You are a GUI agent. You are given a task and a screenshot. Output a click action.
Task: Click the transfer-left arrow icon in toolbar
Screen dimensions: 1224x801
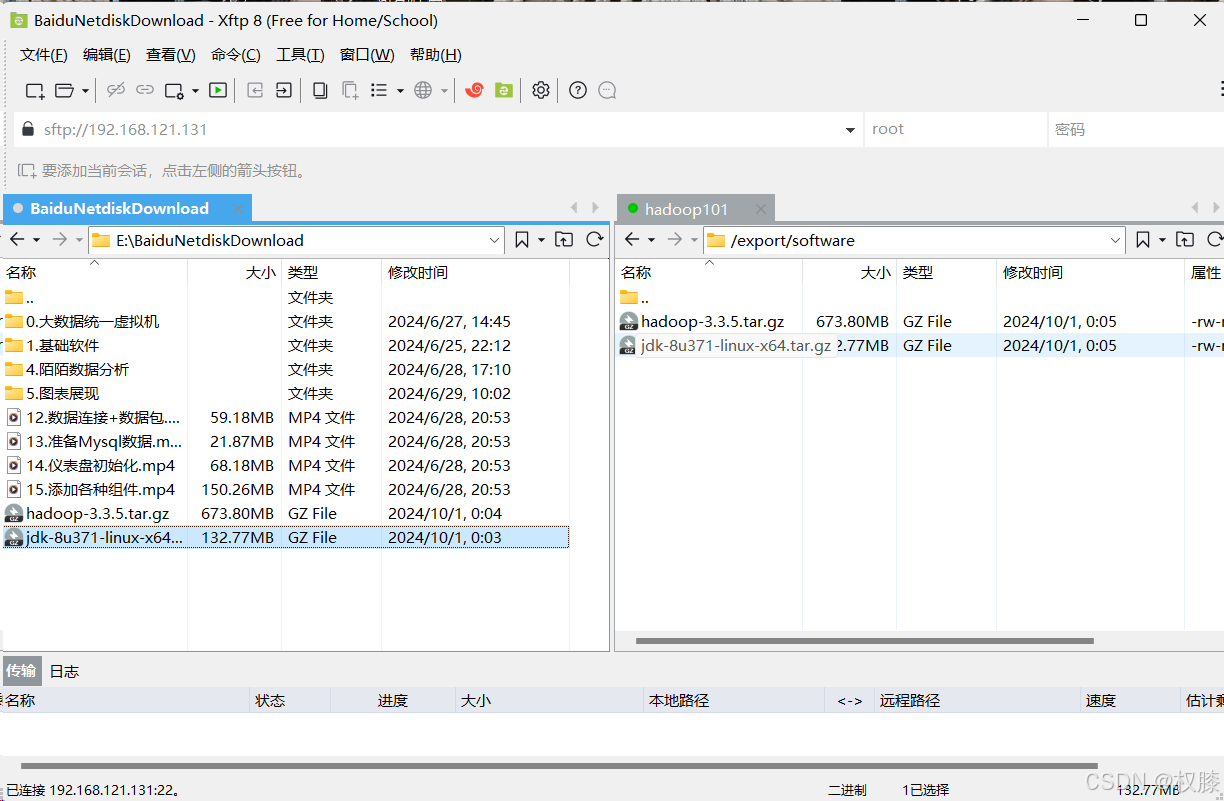coord(255,90)
